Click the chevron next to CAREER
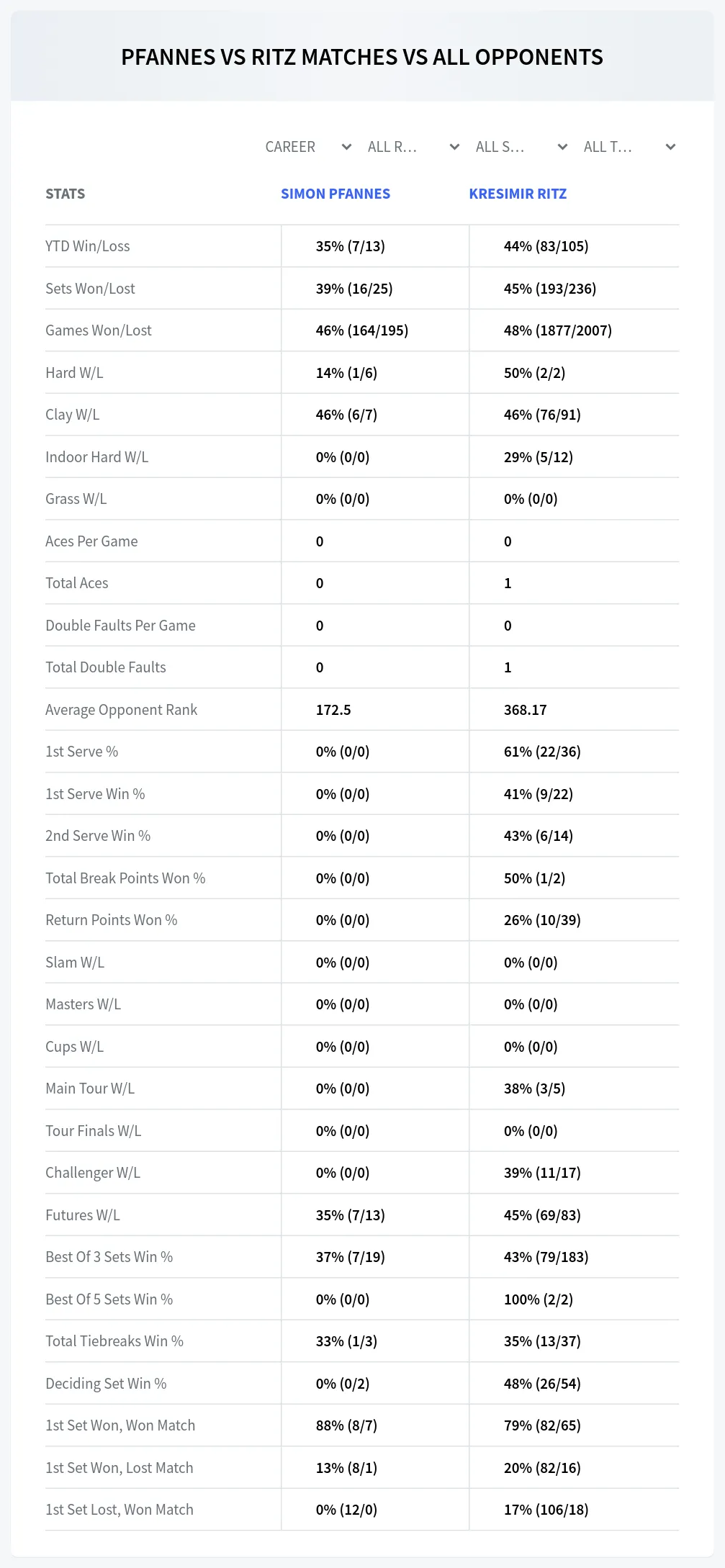Screen dimensions: 725x1568 click(x=346, y=147)
